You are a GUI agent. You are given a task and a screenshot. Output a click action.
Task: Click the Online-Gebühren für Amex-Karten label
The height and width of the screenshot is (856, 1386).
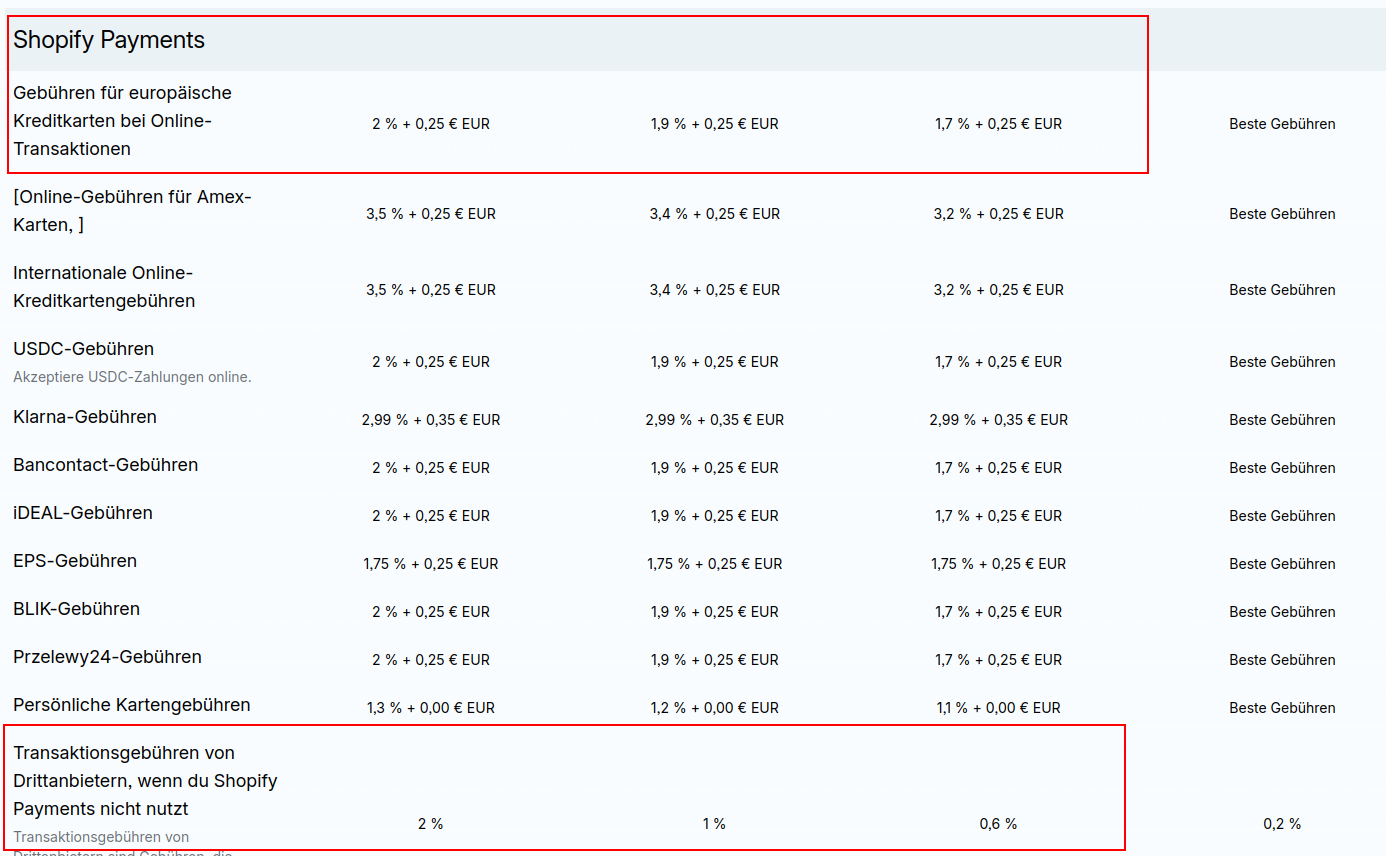pos(132,211)
